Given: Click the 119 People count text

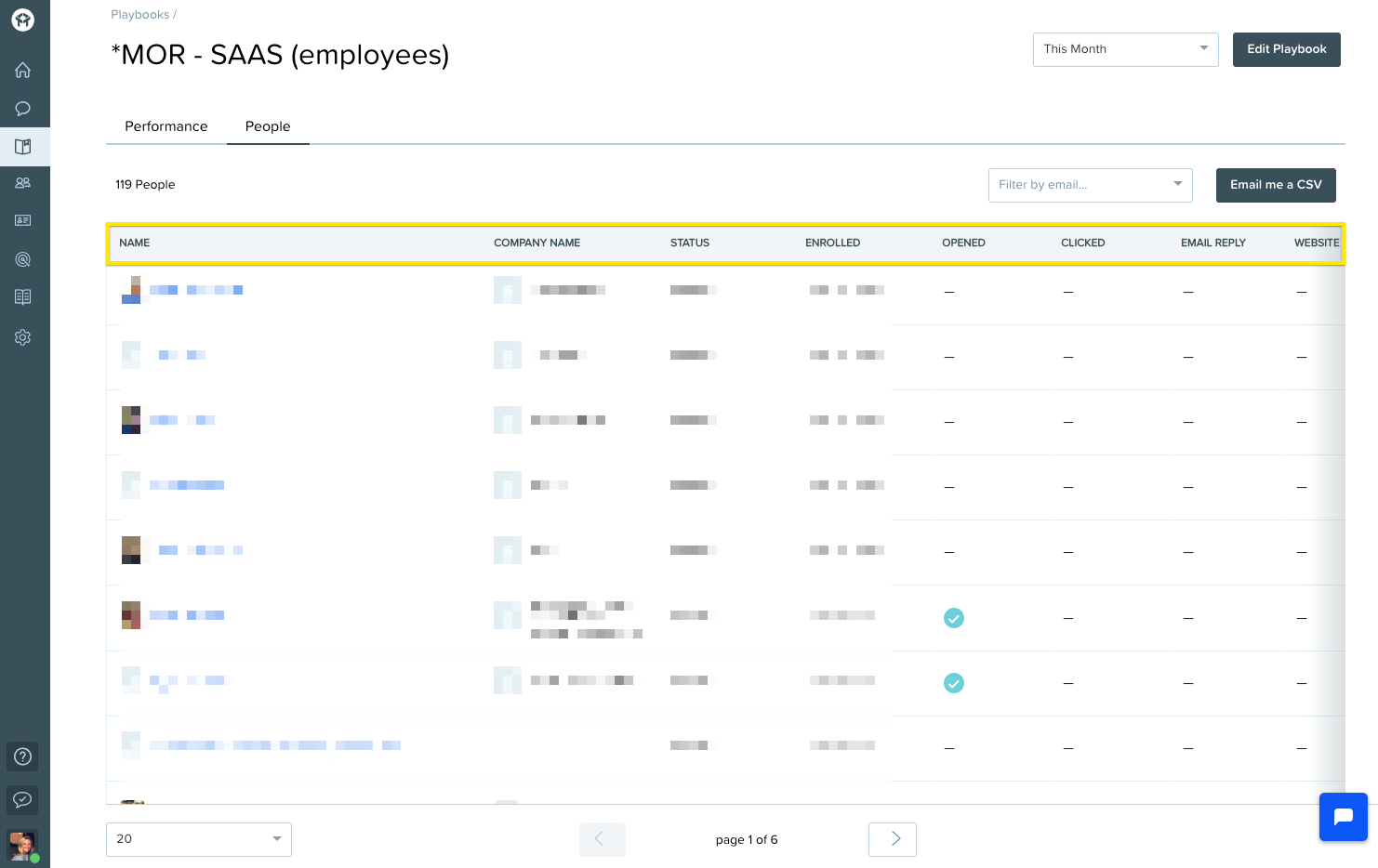Looking at the screenshot, I should point(145,185).
